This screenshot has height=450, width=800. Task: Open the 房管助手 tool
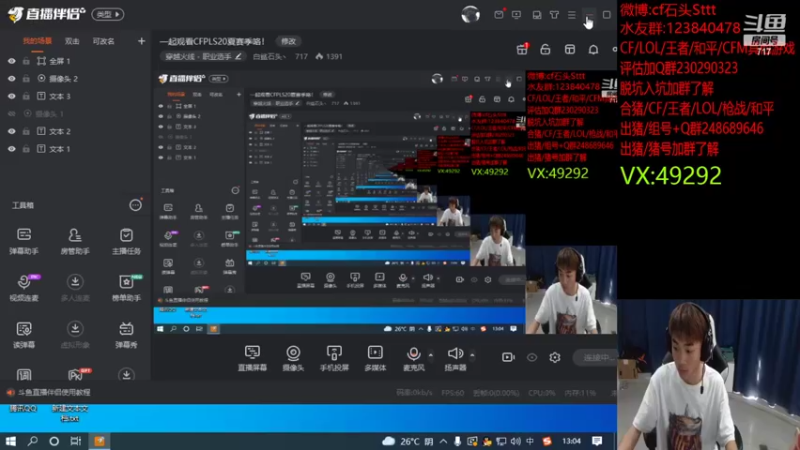pyautogui.click(x=75, y=241)
